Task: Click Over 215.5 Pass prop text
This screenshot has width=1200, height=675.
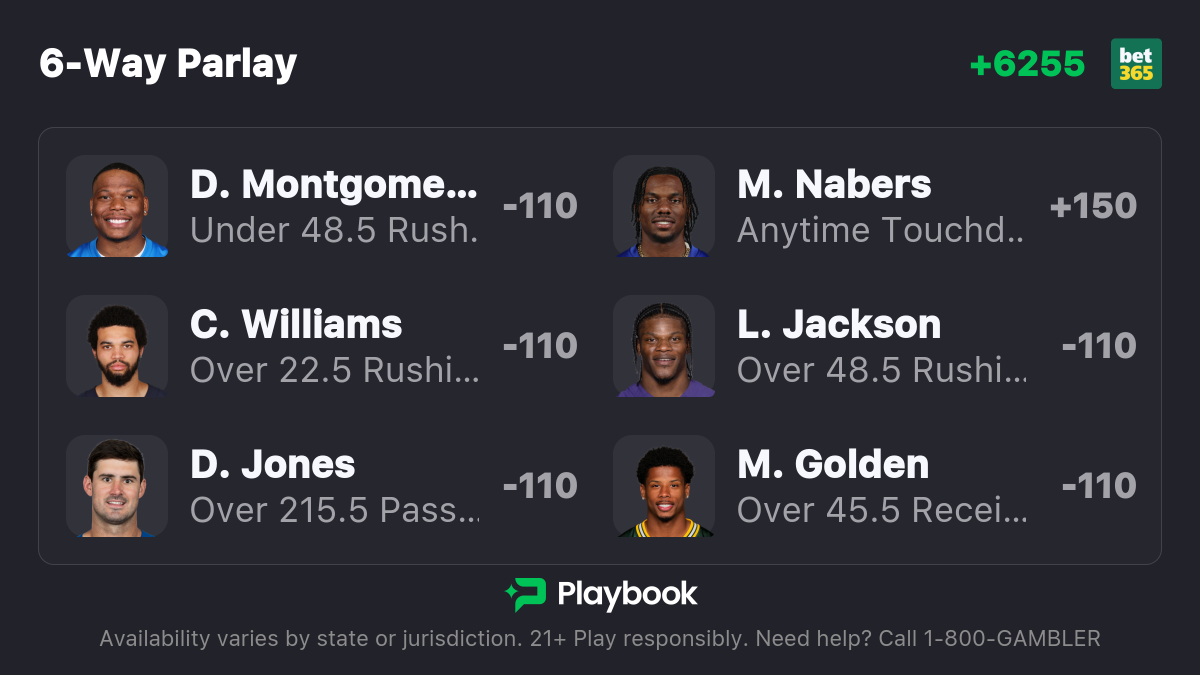Action: (334, 511)
